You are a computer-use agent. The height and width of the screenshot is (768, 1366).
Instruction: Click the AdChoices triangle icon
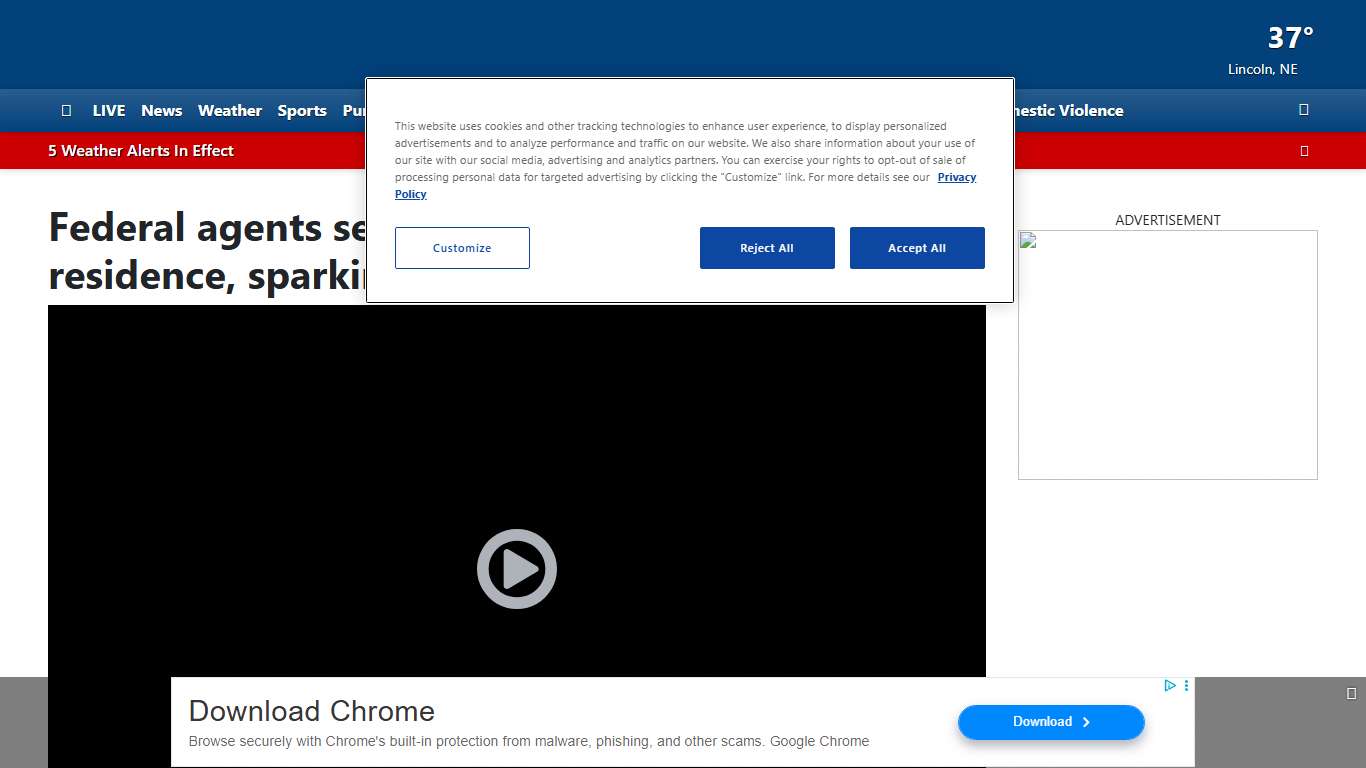coord(1169,686)
